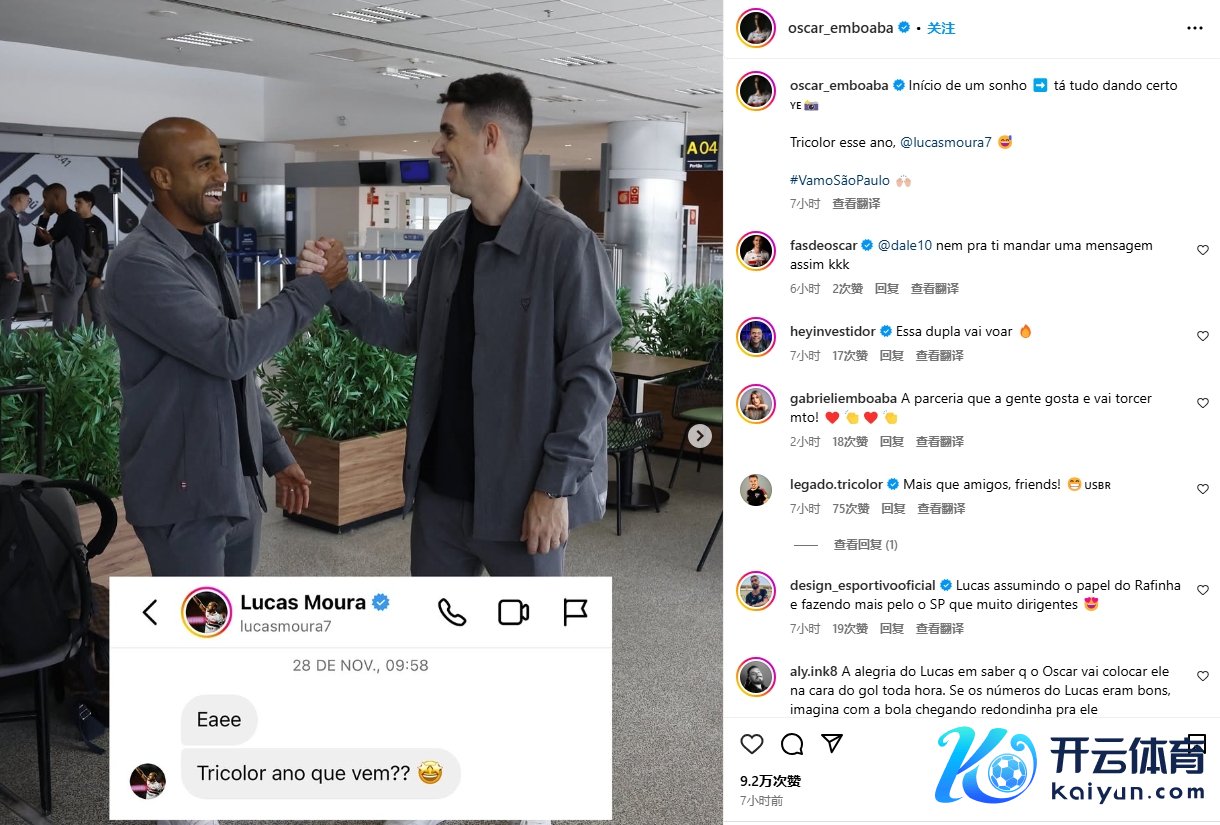Share the post via paper plane icon
1220x825 pixels.
(831, 744)
